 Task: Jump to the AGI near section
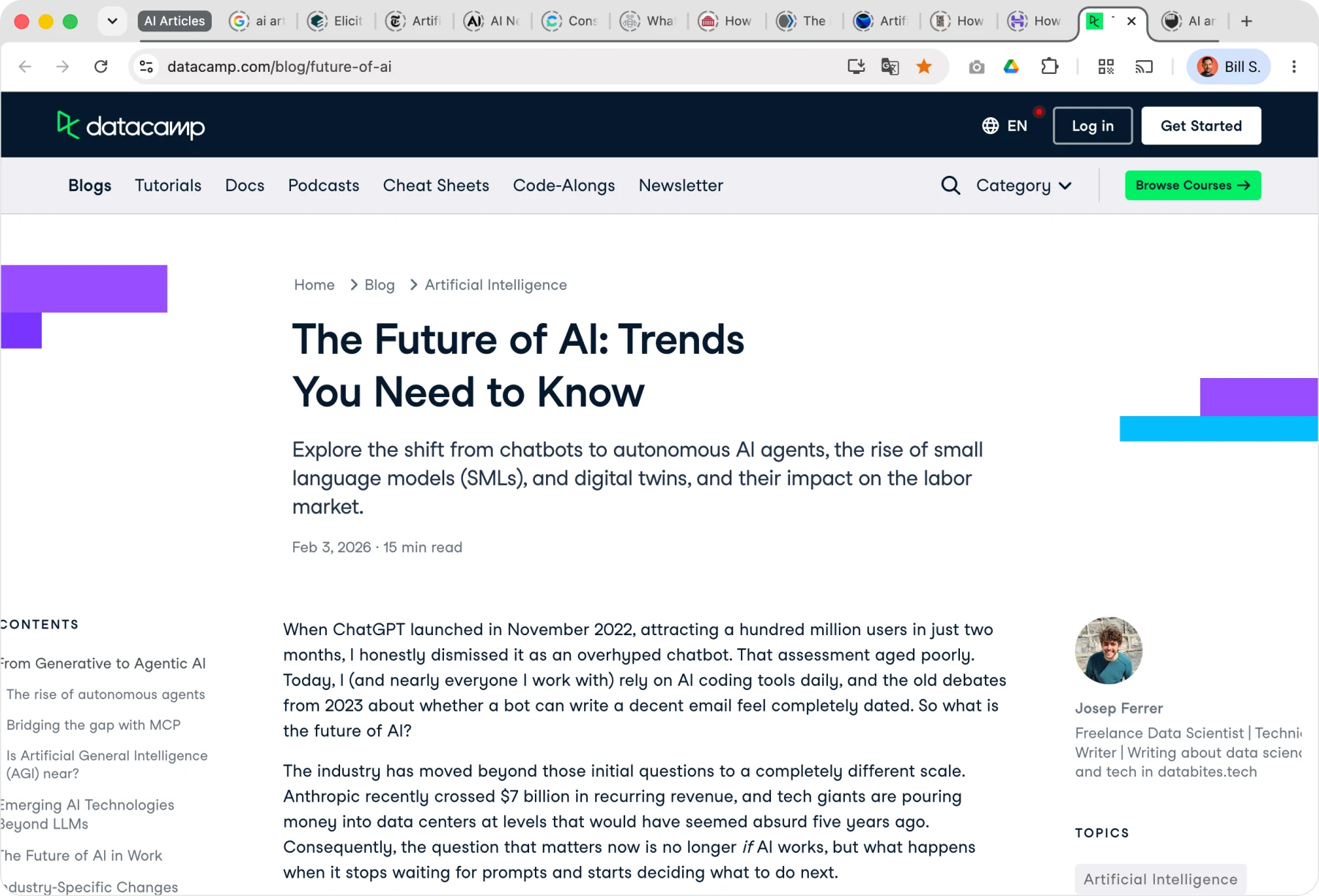coord(107,764)
